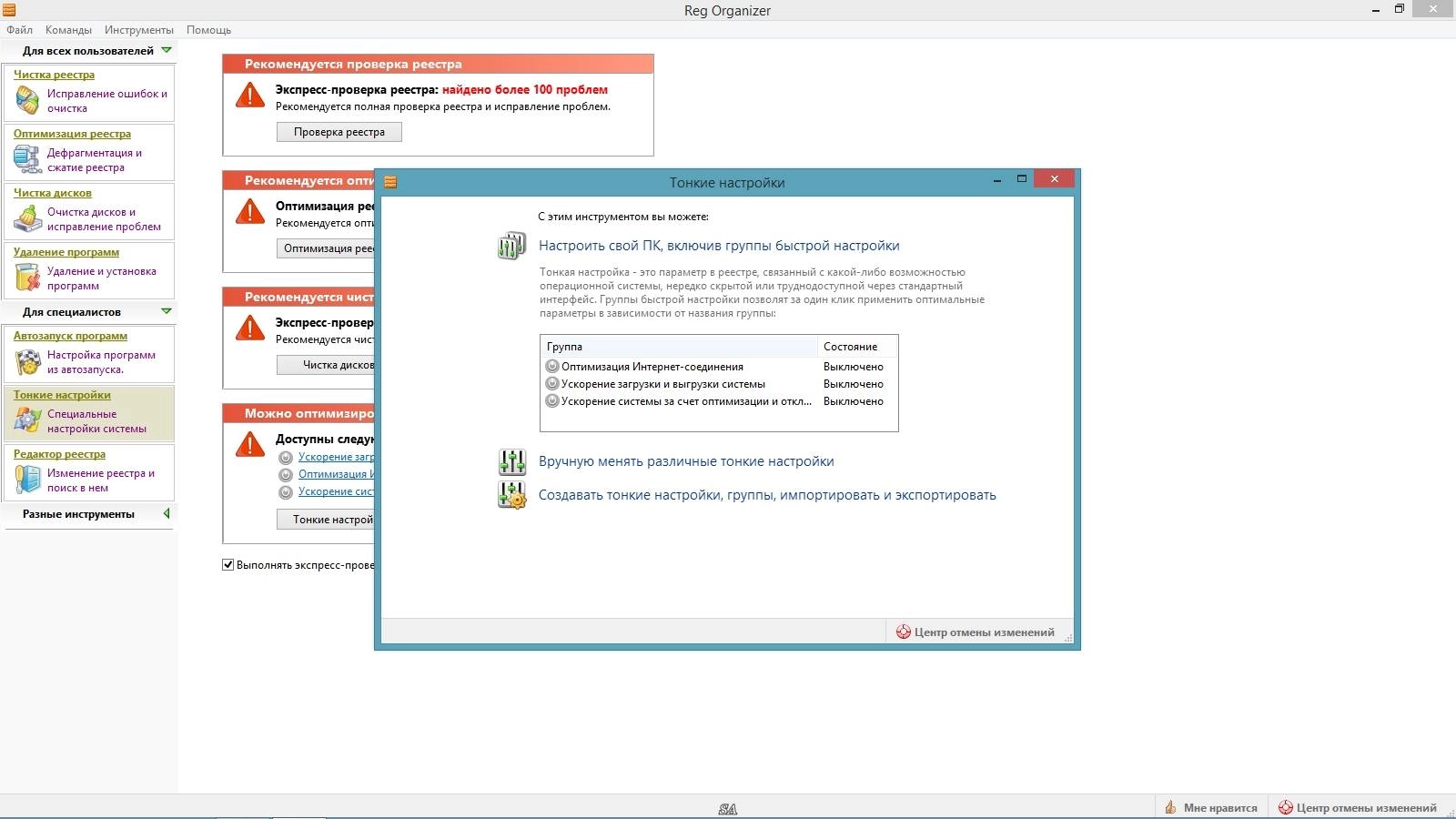
Task: Click the 'Чистка дисков' button in main panel
Action: (x=326, y=365)
